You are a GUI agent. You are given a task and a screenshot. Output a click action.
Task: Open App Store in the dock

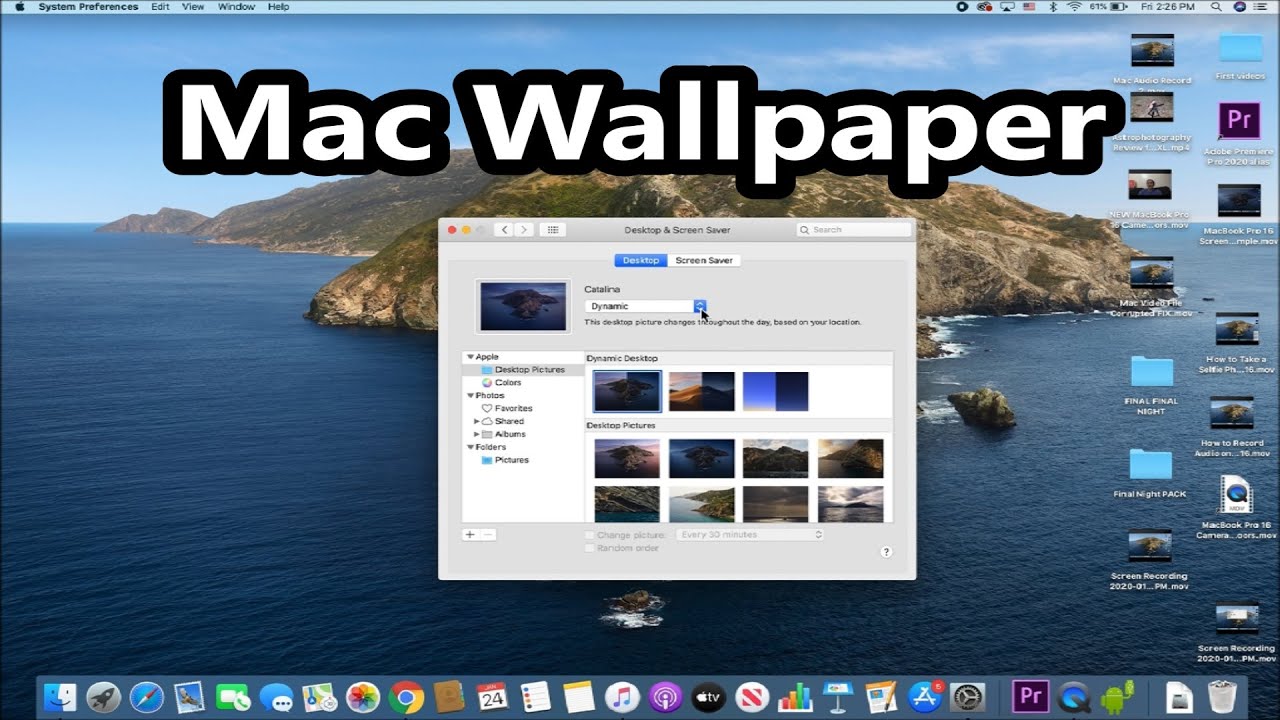925,697
